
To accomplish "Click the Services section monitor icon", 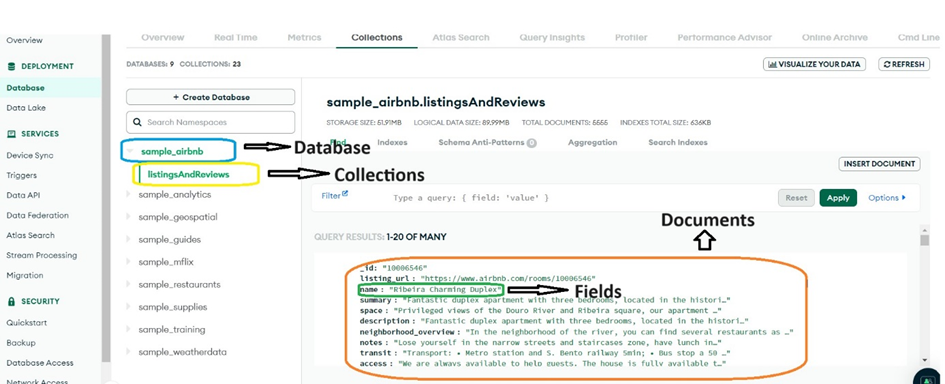I will [x=11, y=134].
